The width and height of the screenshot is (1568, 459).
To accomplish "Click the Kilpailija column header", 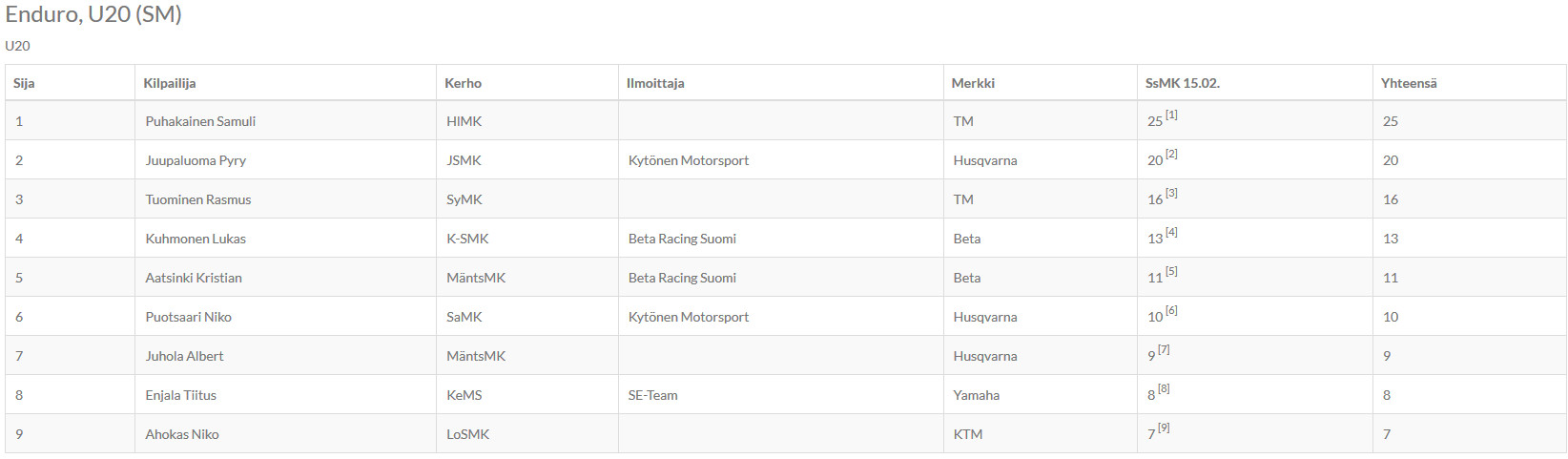I will coord(170,83).
